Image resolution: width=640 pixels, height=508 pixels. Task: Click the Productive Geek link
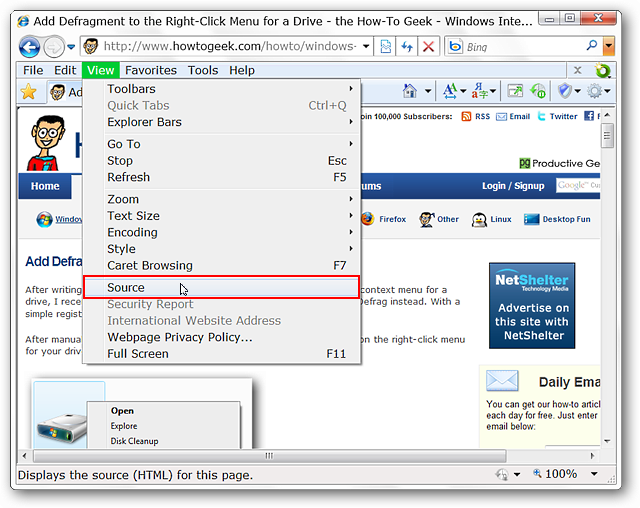click(x=559, y=163)
